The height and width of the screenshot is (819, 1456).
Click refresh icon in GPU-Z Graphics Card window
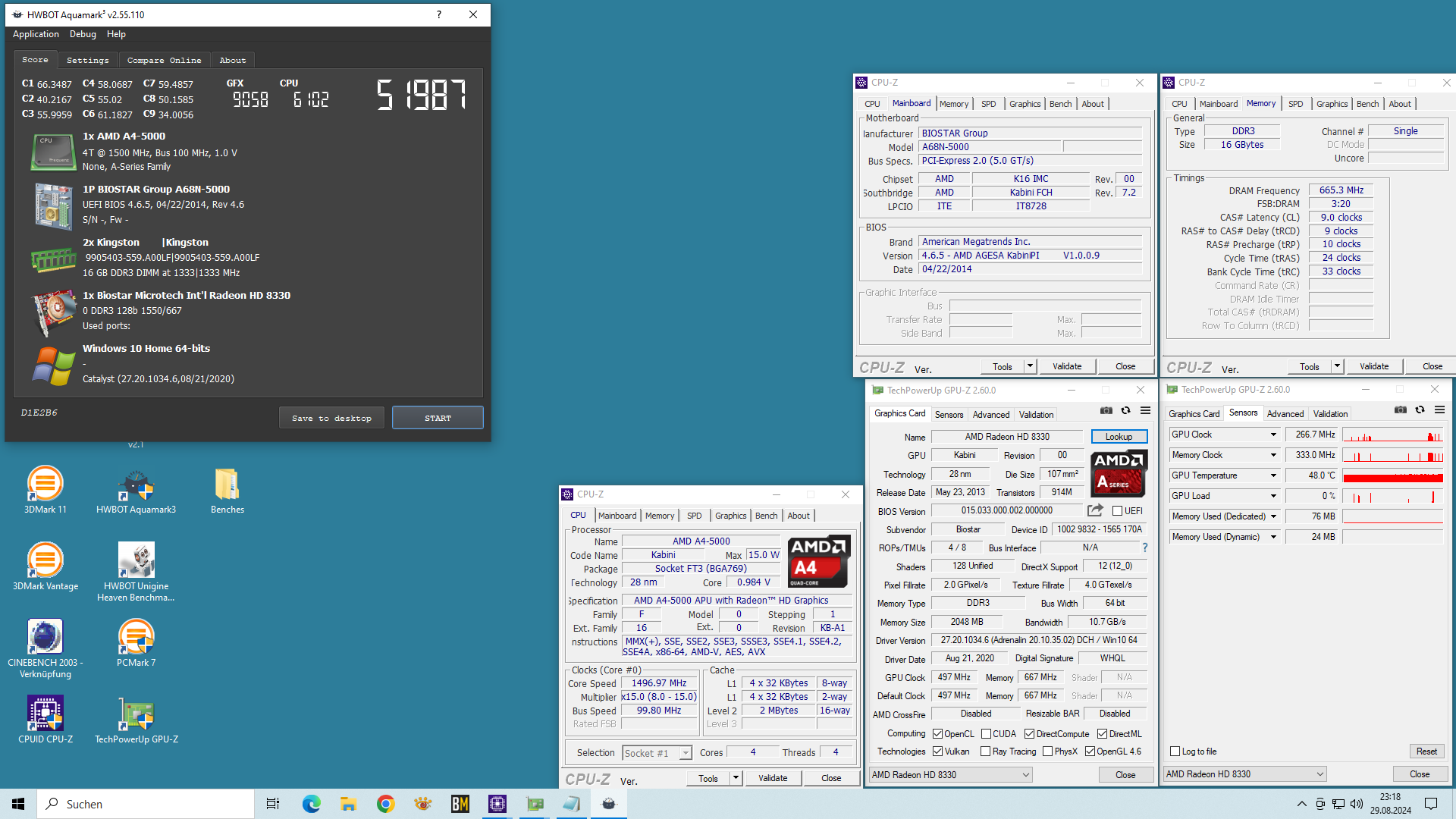(x=1125, y=410)
